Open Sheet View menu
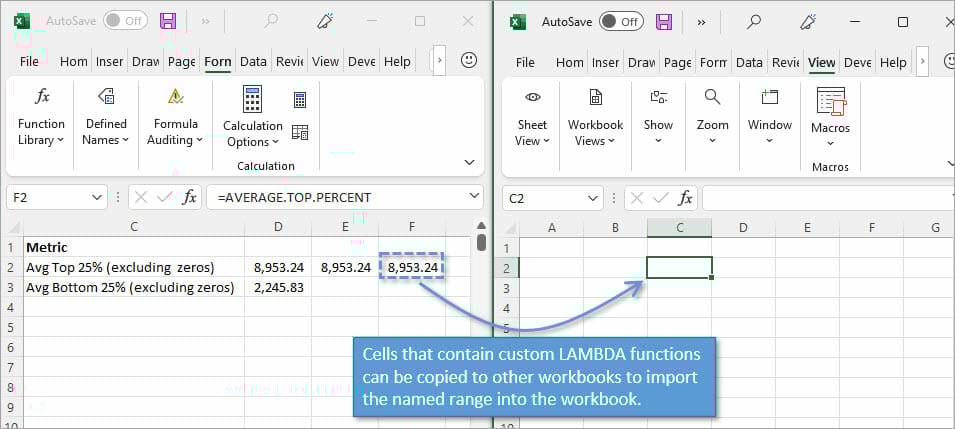Image resolution: width=955 pixels, height=429 pixels. tap(532, 117)
